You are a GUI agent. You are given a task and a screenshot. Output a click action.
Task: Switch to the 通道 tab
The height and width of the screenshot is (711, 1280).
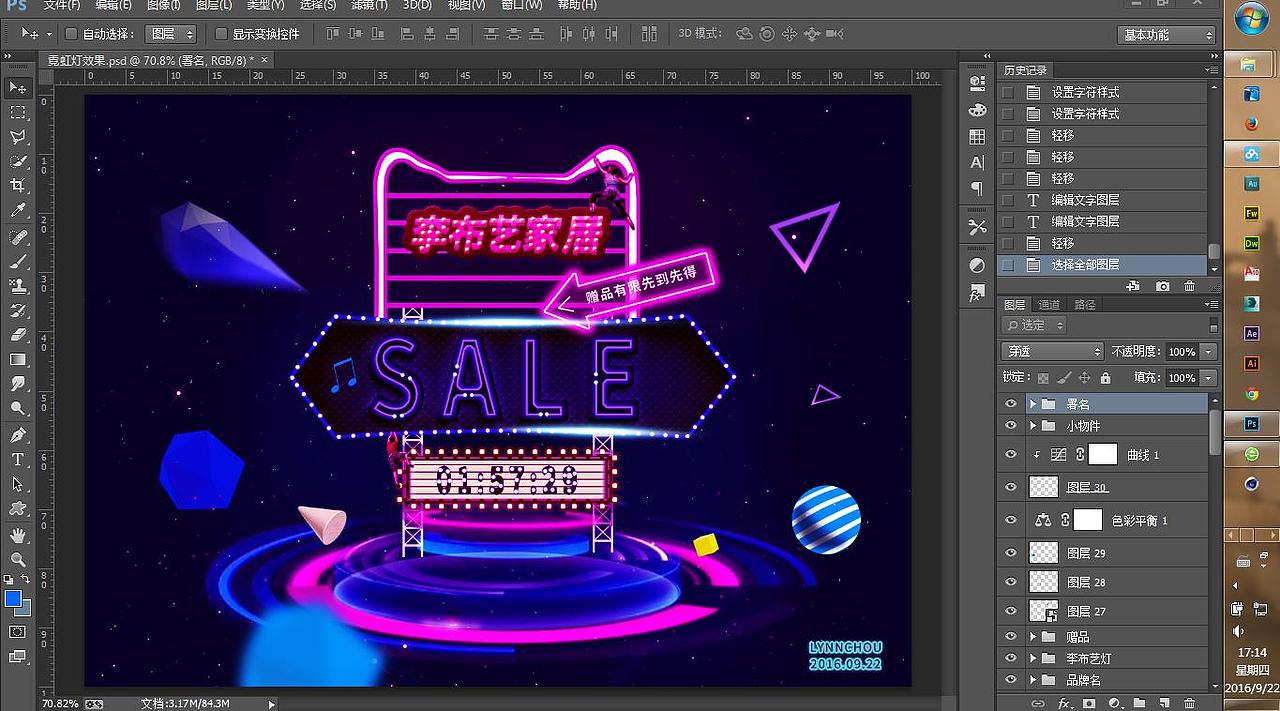(1050, 305)
